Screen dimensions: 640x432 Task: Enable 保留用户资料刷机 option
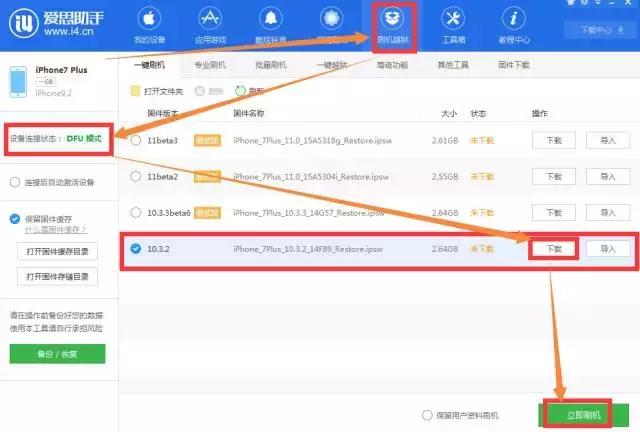427,415
